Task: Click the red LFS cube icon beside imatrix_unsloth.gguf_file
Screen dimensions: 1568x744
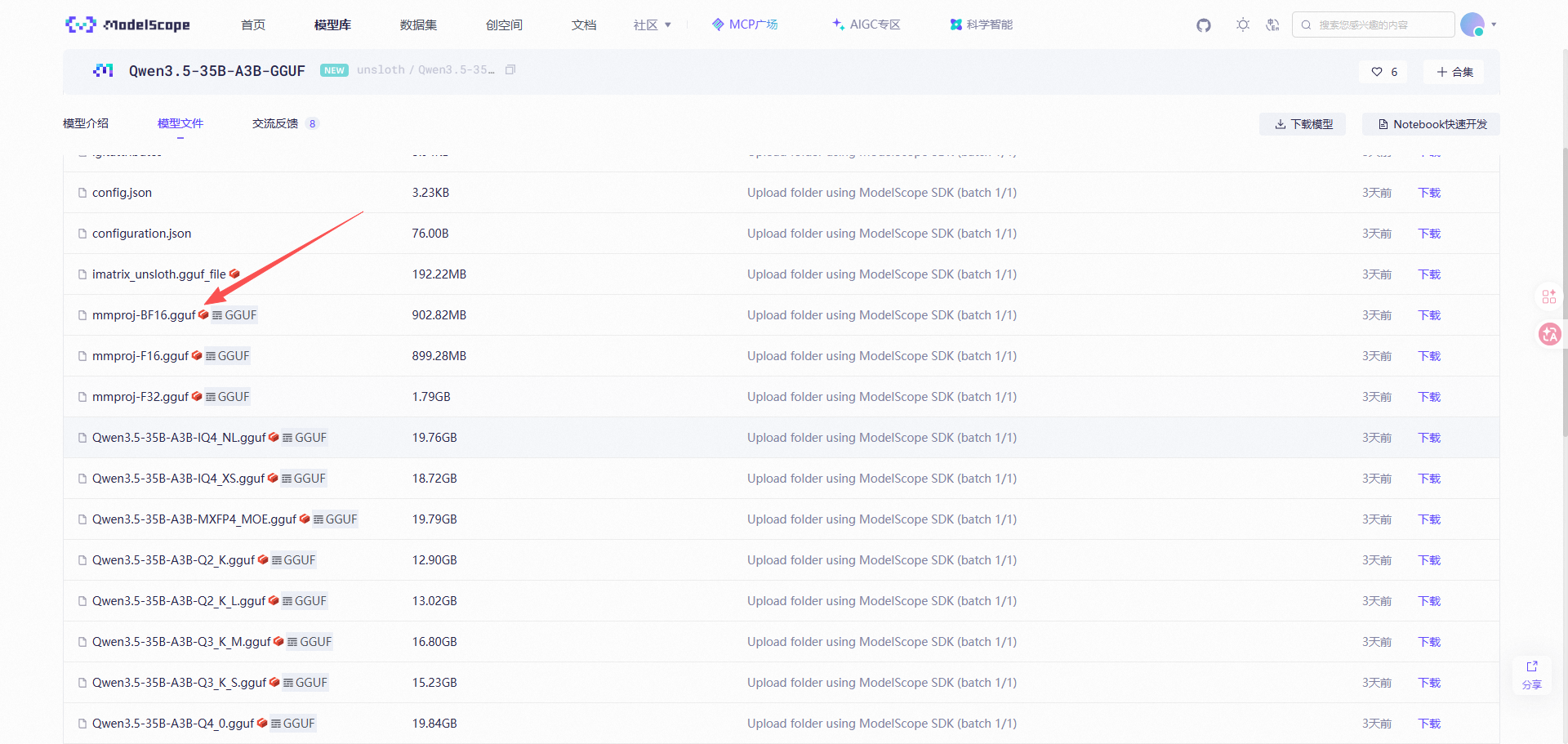Action: tap(234, 274)
